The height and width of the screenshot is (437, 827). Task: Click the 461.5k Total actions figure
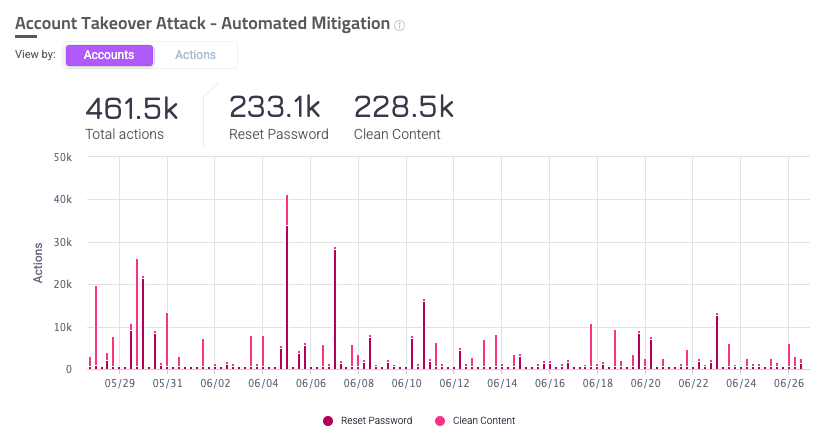click(132, 108)
